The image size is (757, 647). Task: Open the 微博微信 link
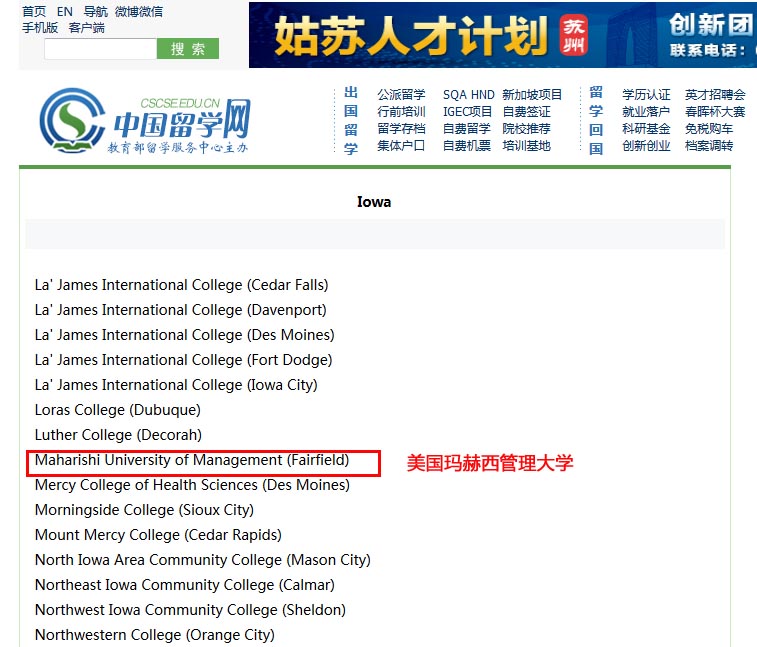(x=139, y=12)
